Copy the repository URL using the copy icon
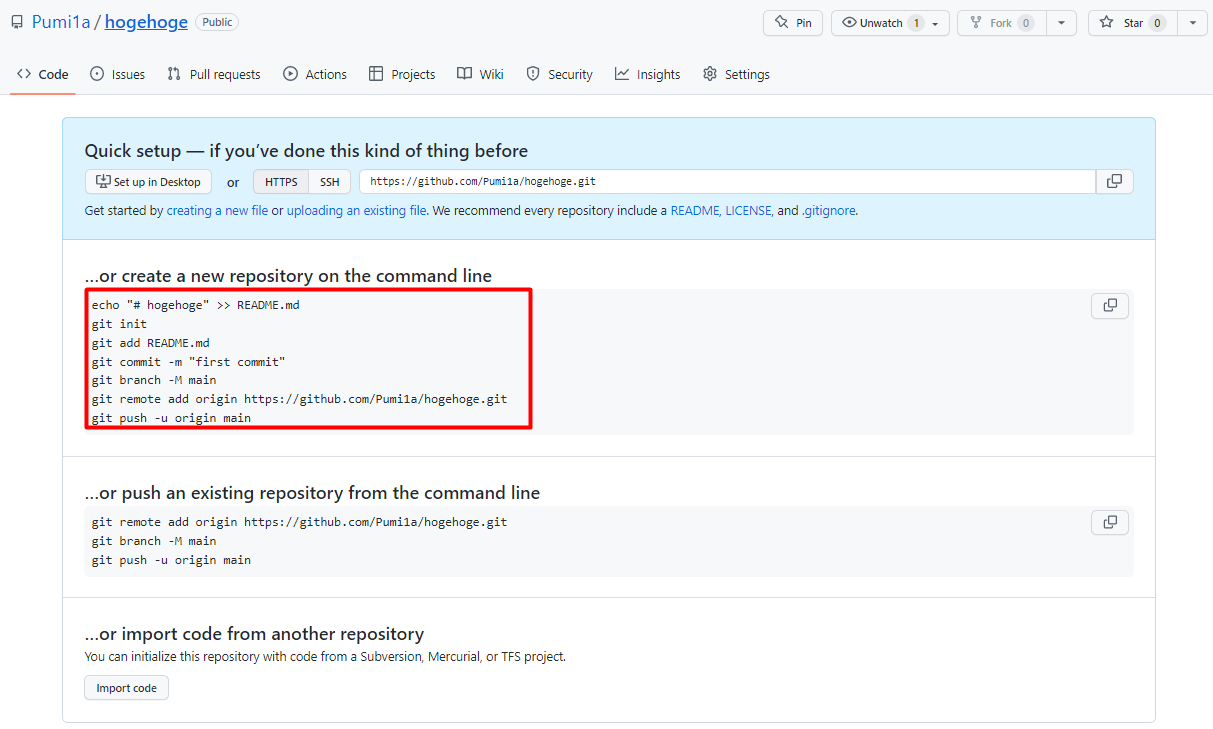This screenshot has height=729, width=1213. (x=1113, y=181)
